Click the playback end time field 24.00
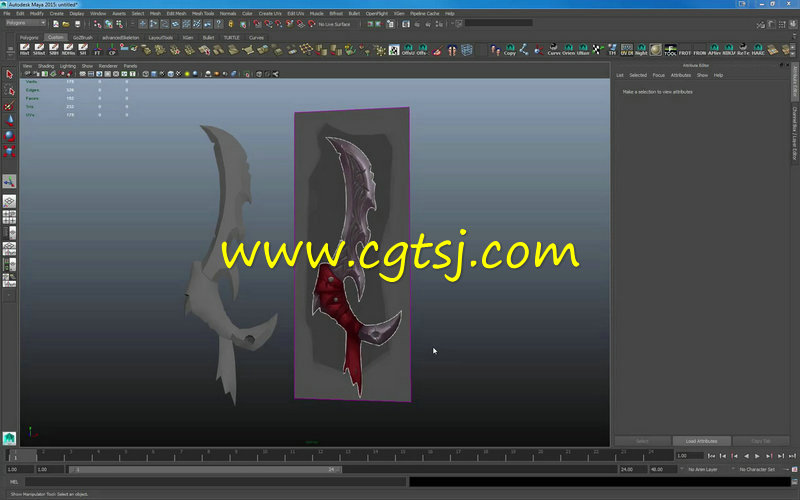The image size is (800, 500). click(632, 469)
